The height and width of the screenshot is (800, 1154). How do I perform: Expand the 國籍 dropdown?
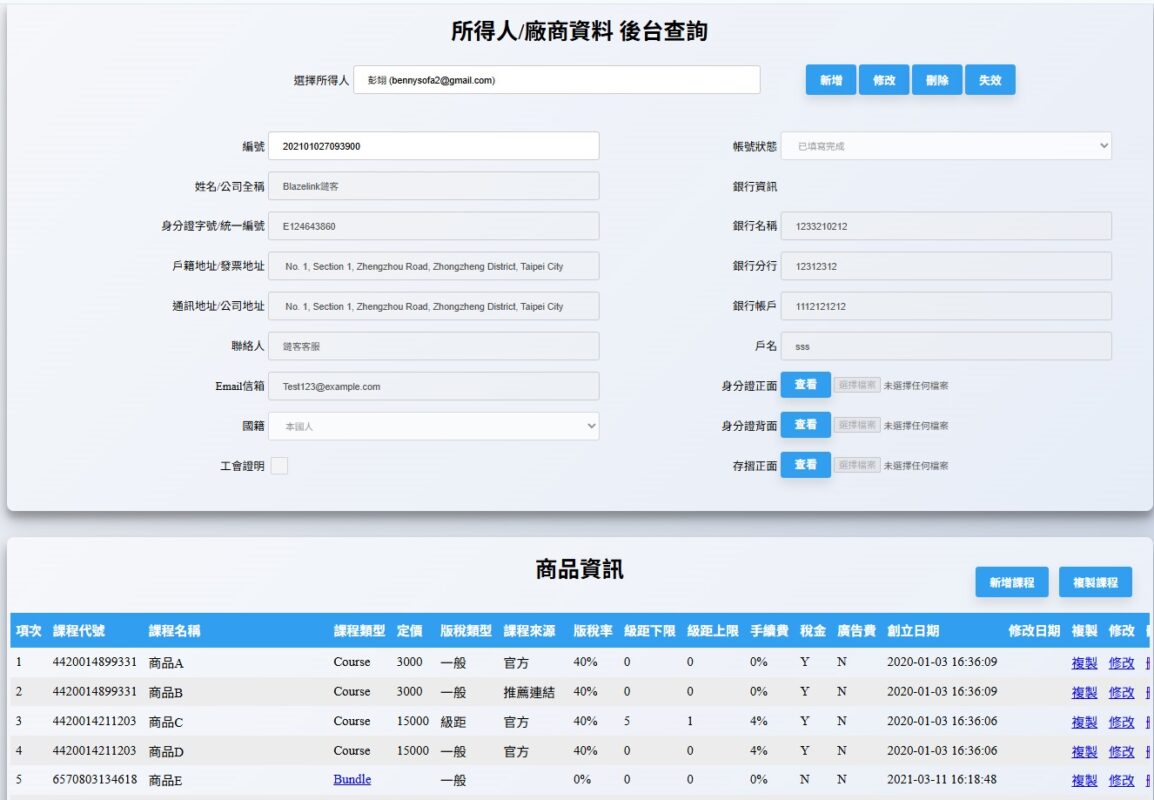pos(433,426)
